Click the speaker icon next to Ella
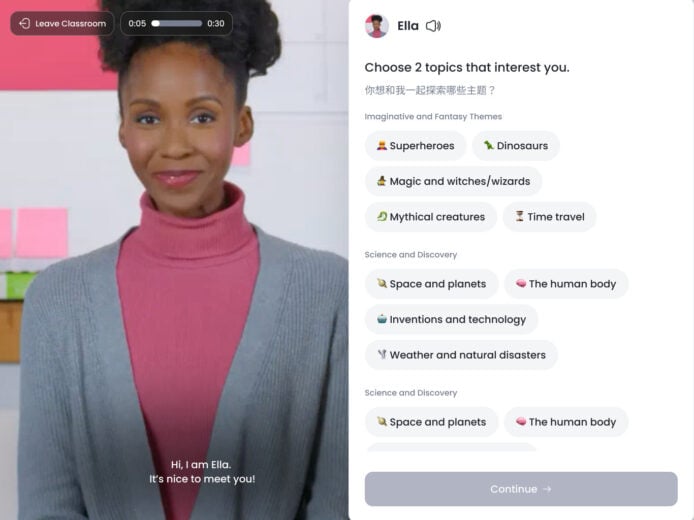 click(433, 26)
